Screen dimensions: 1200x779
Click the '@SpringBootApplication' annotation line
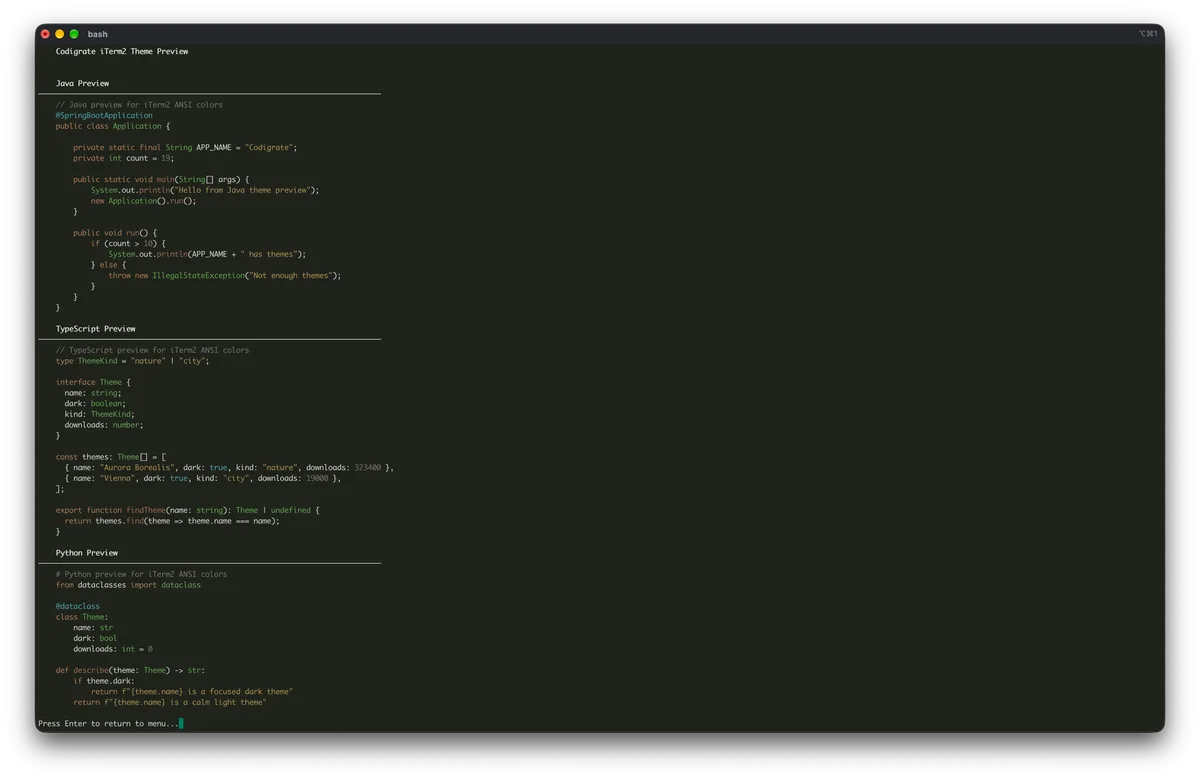tap(104, 115)
